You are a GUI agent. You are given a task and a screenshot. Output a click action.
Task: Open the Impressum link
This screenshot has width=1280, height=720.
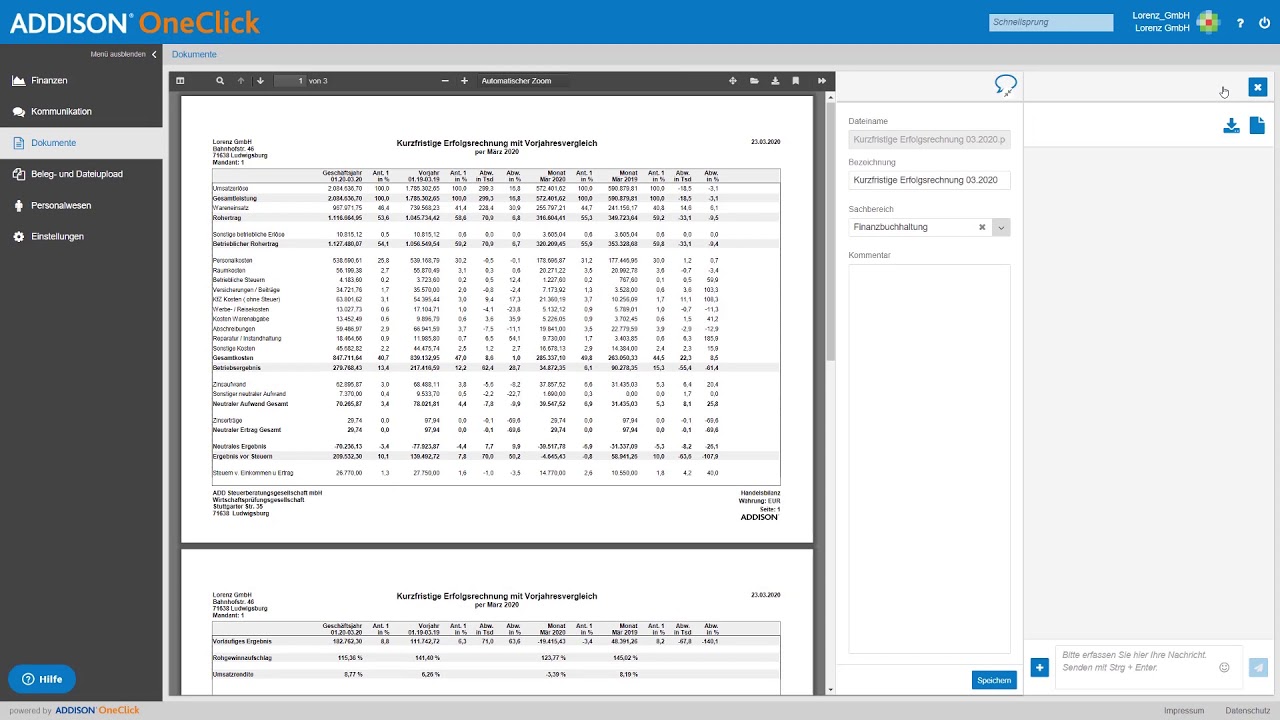(x=1184, y=710)
